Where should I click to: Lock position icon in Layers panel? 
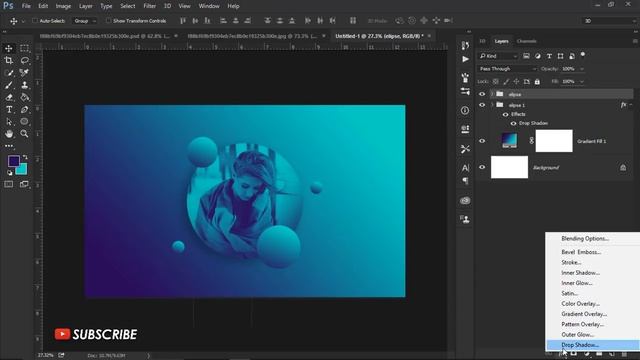(x=516, y=82)
